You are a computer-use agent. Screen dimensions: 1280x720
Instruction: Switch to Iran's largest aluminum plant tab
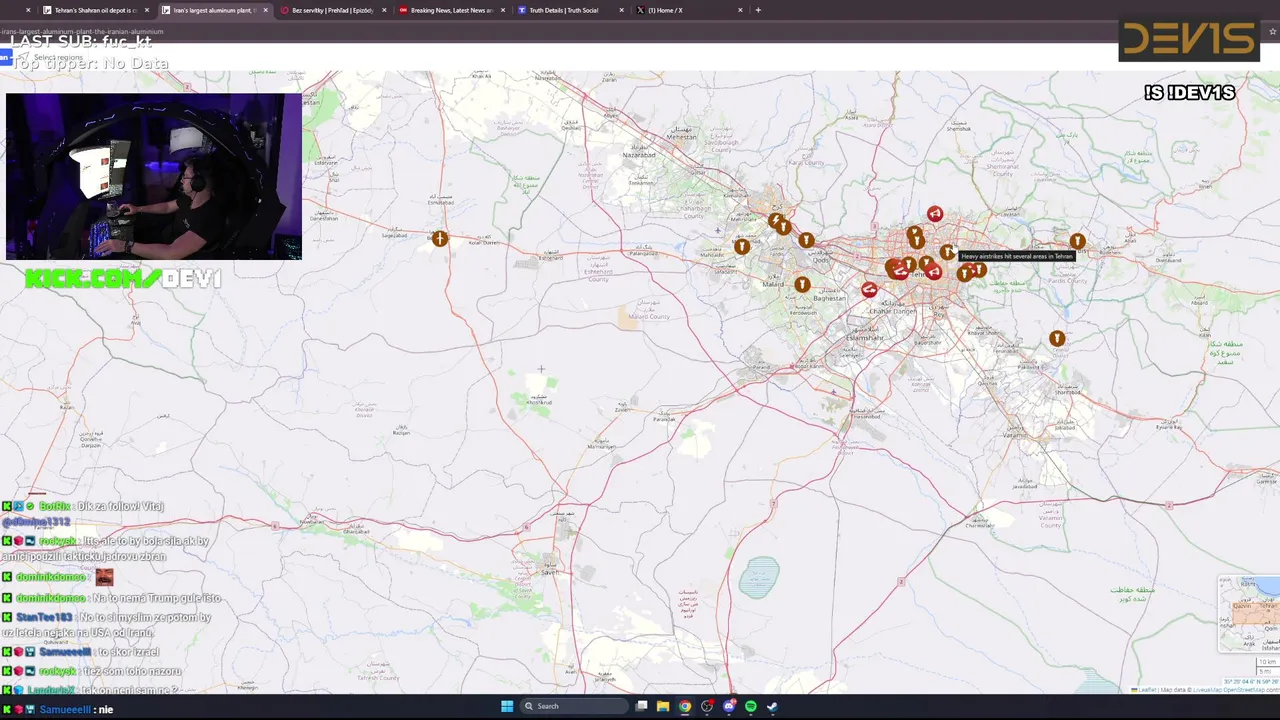[215, 10]
